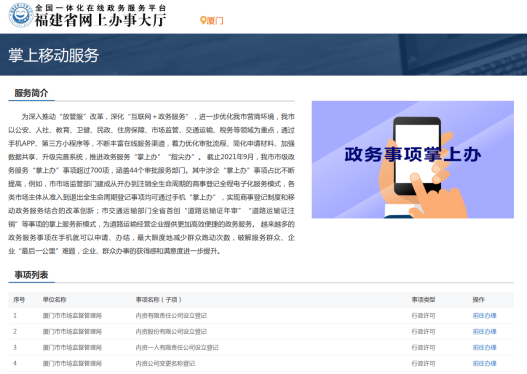Click the 掌上移动服务 page heading
This screenshot has height=374, width=527.
pos(53,55)
